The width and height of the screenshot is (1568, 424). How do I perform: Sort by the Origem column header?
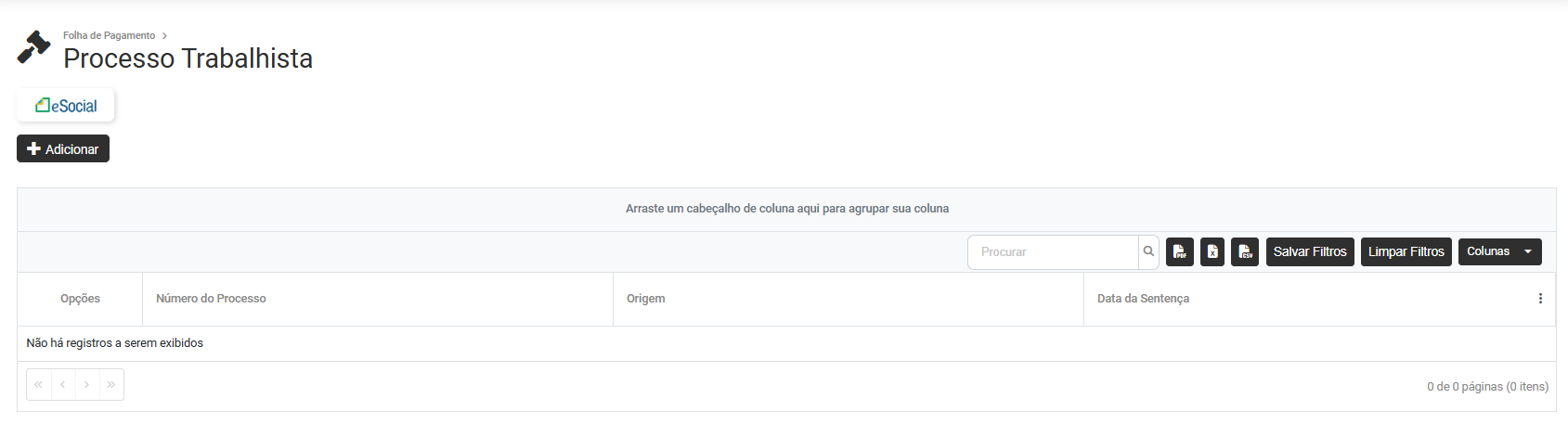click(x=645, y=299)
